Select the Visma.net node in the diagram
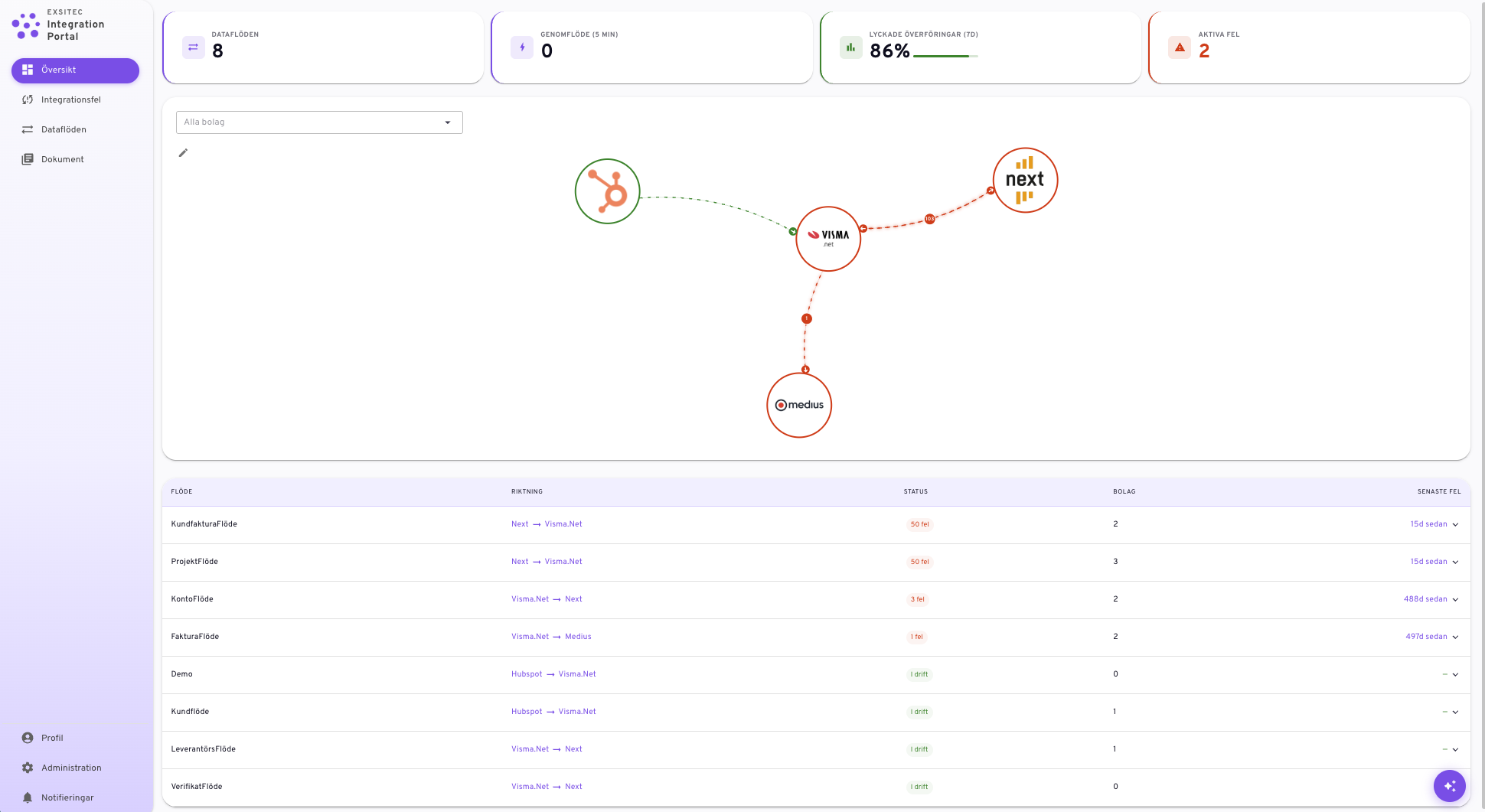Screen dimensions: 1485x812 828,239
